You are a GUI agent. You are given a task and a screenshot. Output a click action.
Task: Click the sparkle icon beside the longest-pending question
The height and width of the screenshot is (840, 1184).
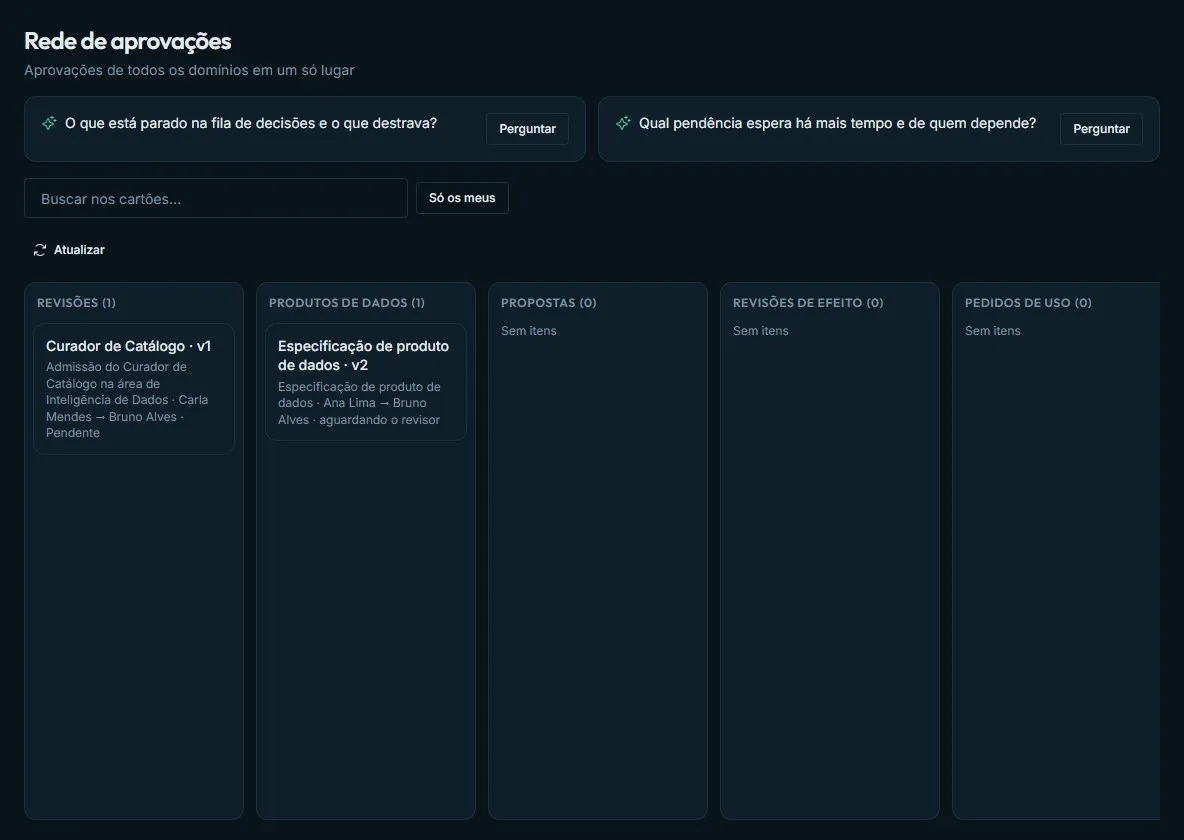(x=623, y=123)
